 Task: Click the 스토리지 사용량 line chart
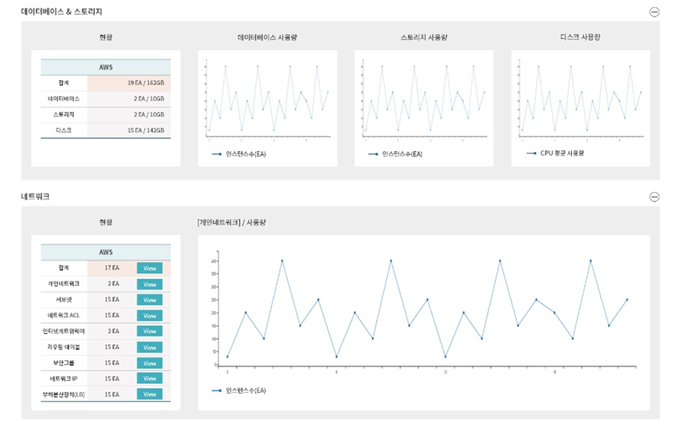[424, 99]
